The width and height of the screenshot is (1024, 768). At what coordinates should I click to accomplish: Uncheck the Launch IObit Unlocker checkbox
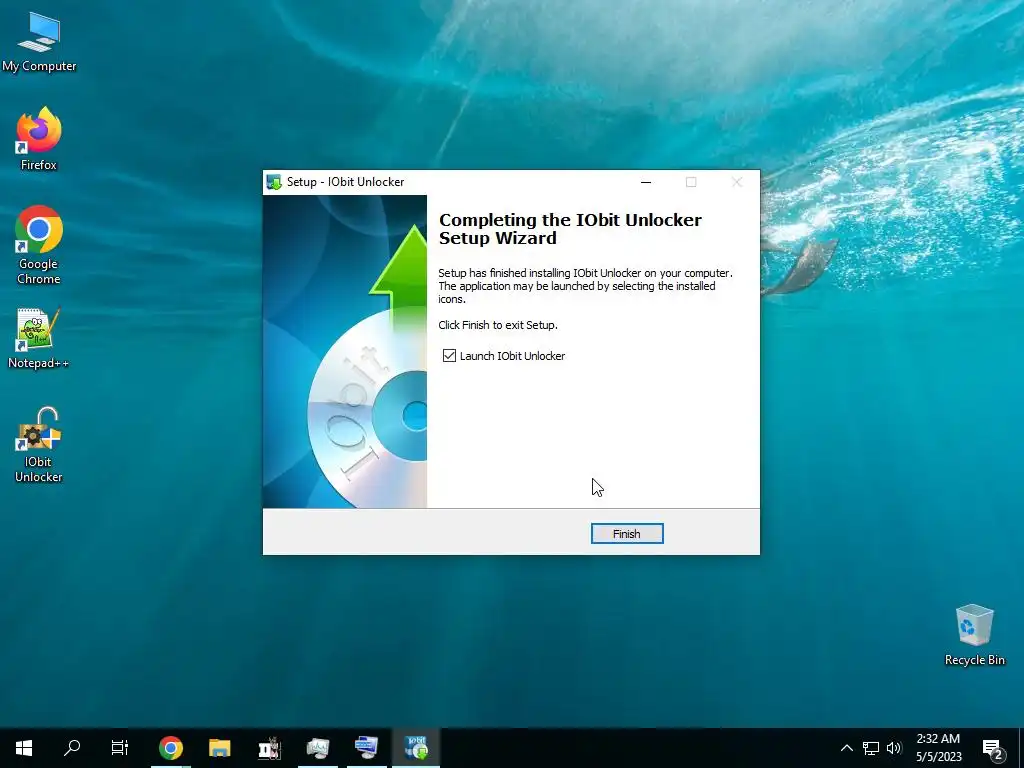(x=449, y=355)
